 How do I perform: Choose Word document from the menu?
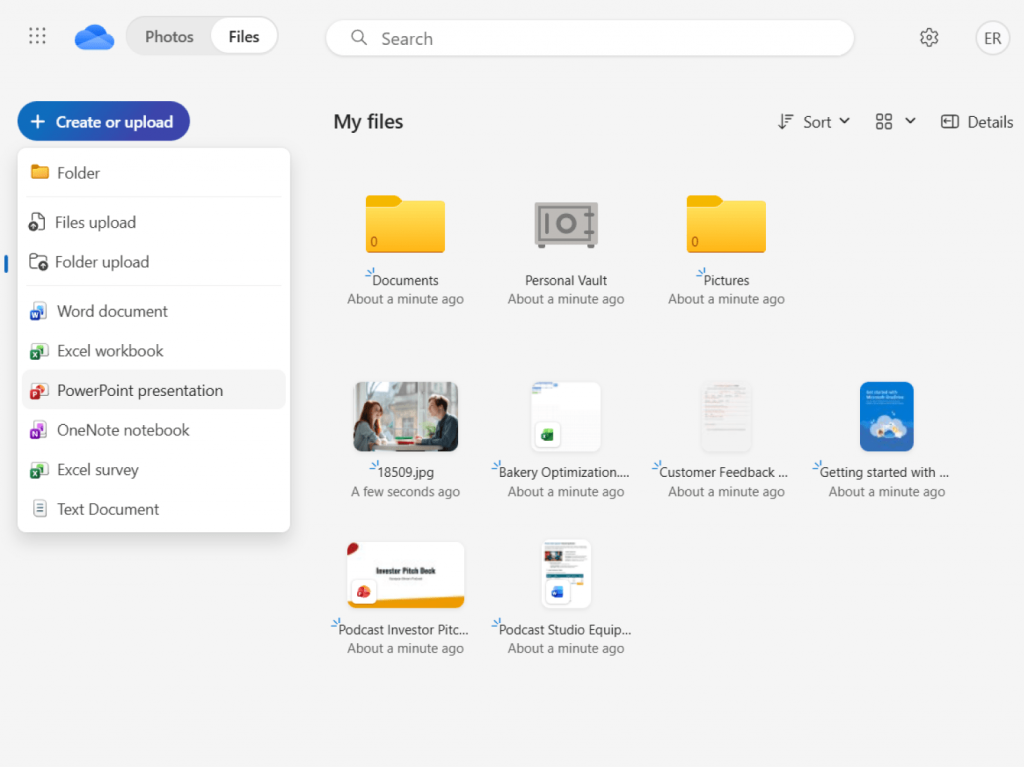112,312
